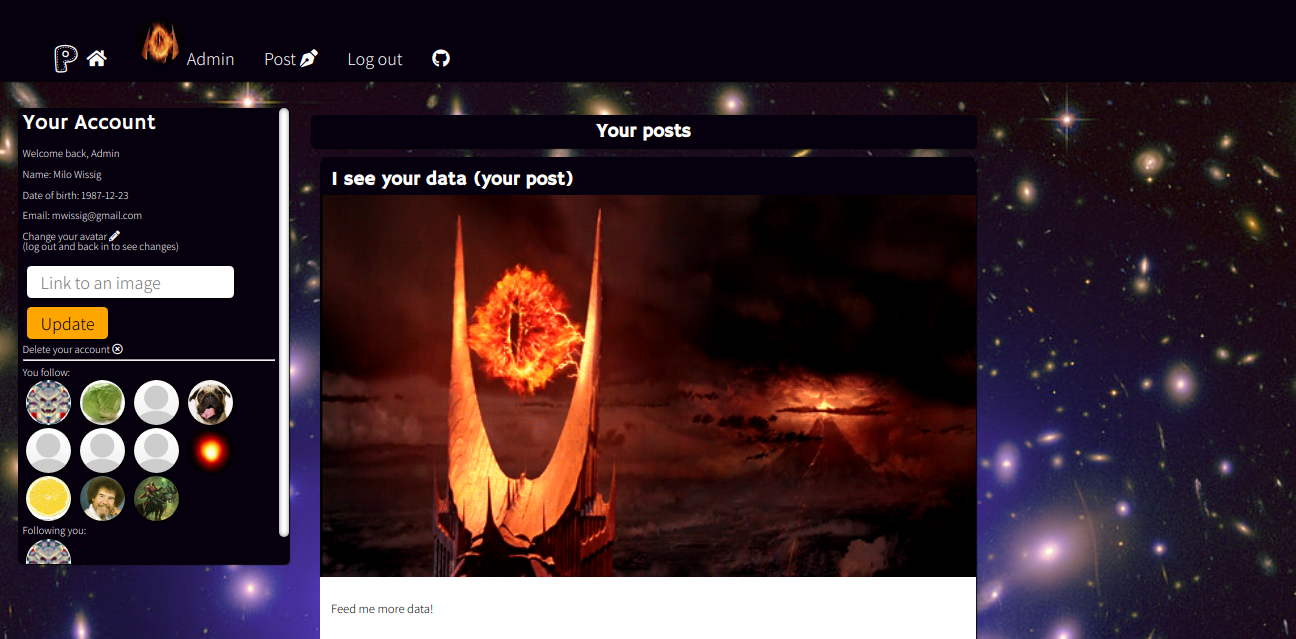Open the followed Bob Ross avatar
The height and width of the screenshot is (639, 1296).
coord(102,498)
